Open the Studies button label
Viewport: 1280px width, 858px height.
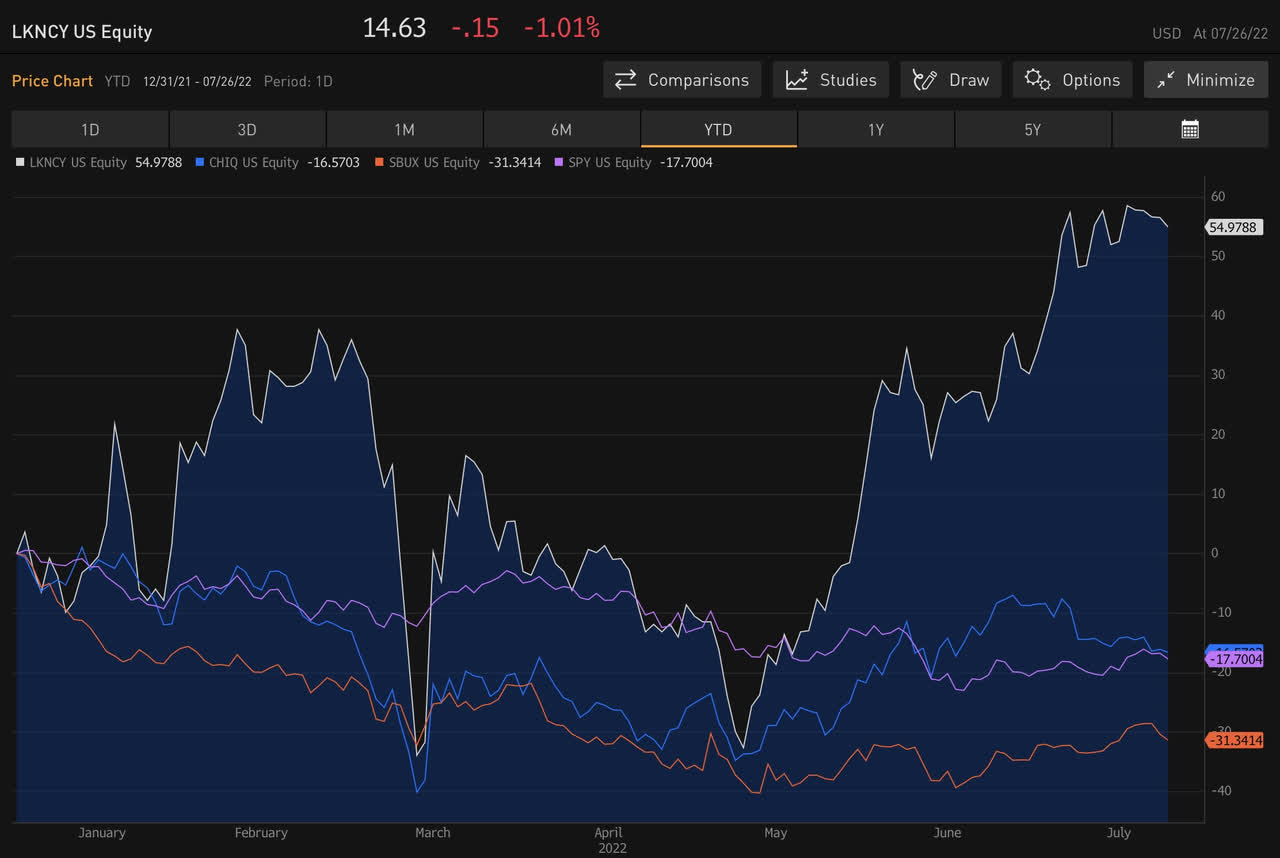click(x=848, y=80)
